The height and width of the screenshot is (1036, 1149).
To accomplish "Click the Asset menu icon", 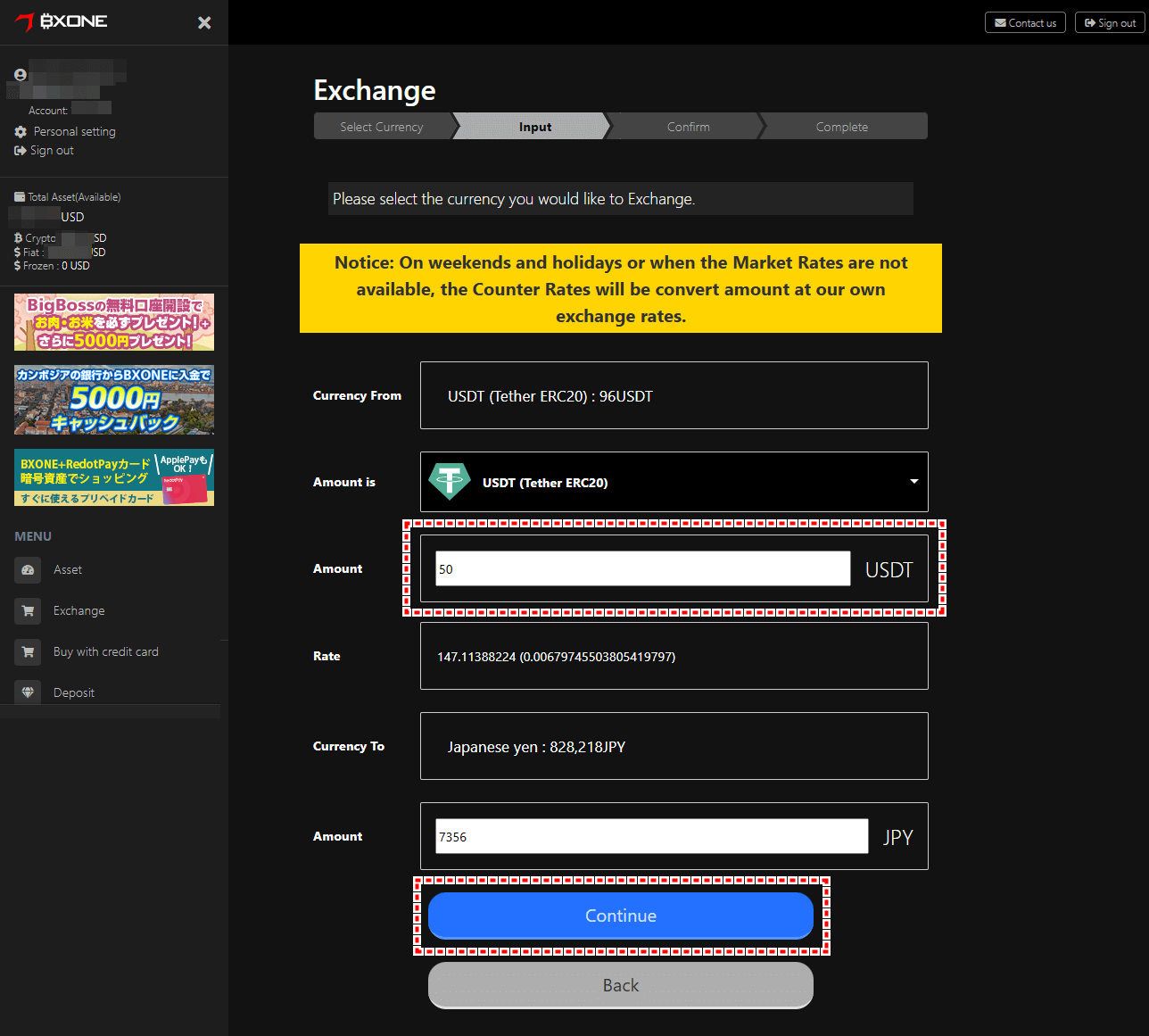I will click(28, 569).
